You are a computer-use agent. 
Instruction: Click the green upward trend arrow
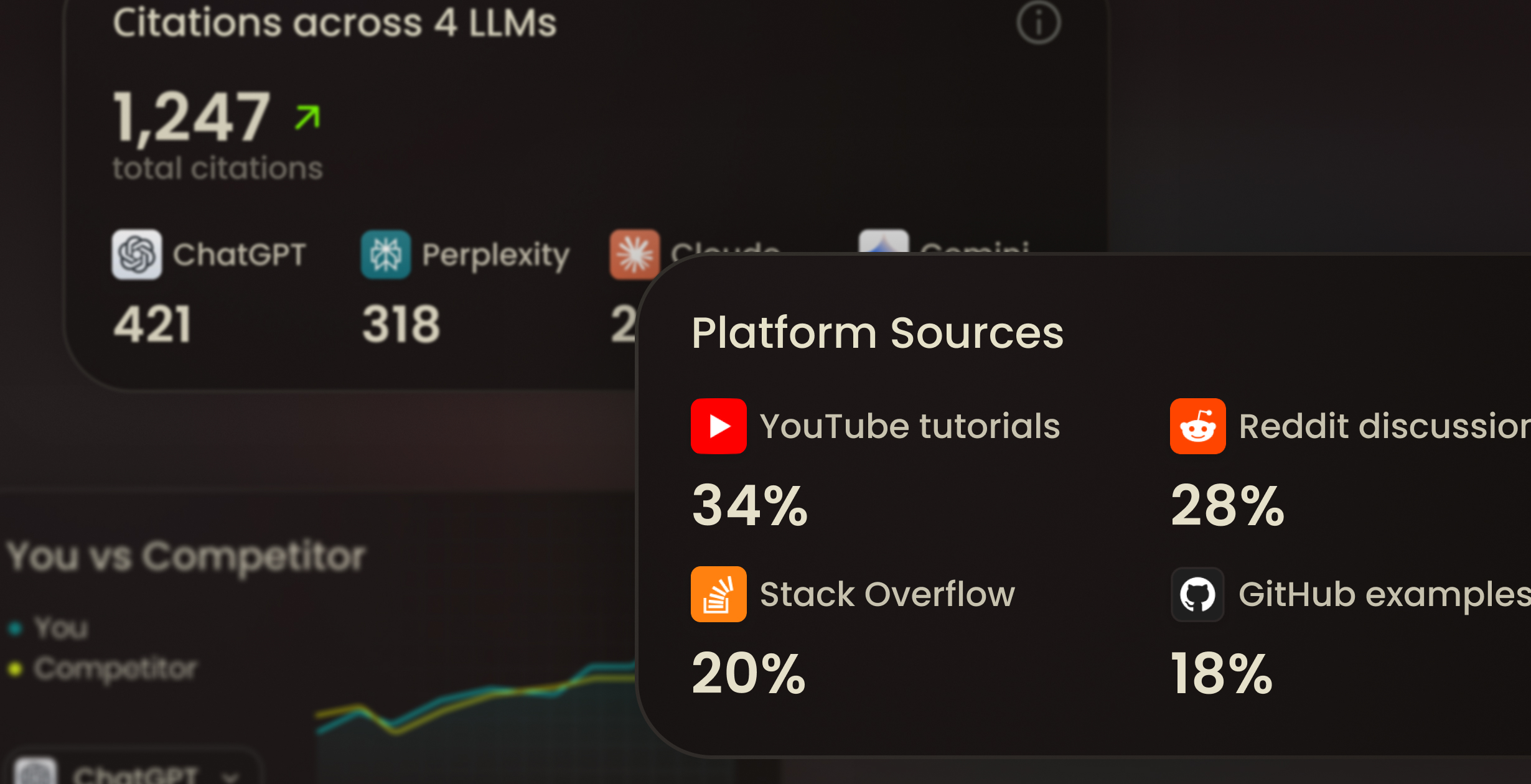(307, 117)
